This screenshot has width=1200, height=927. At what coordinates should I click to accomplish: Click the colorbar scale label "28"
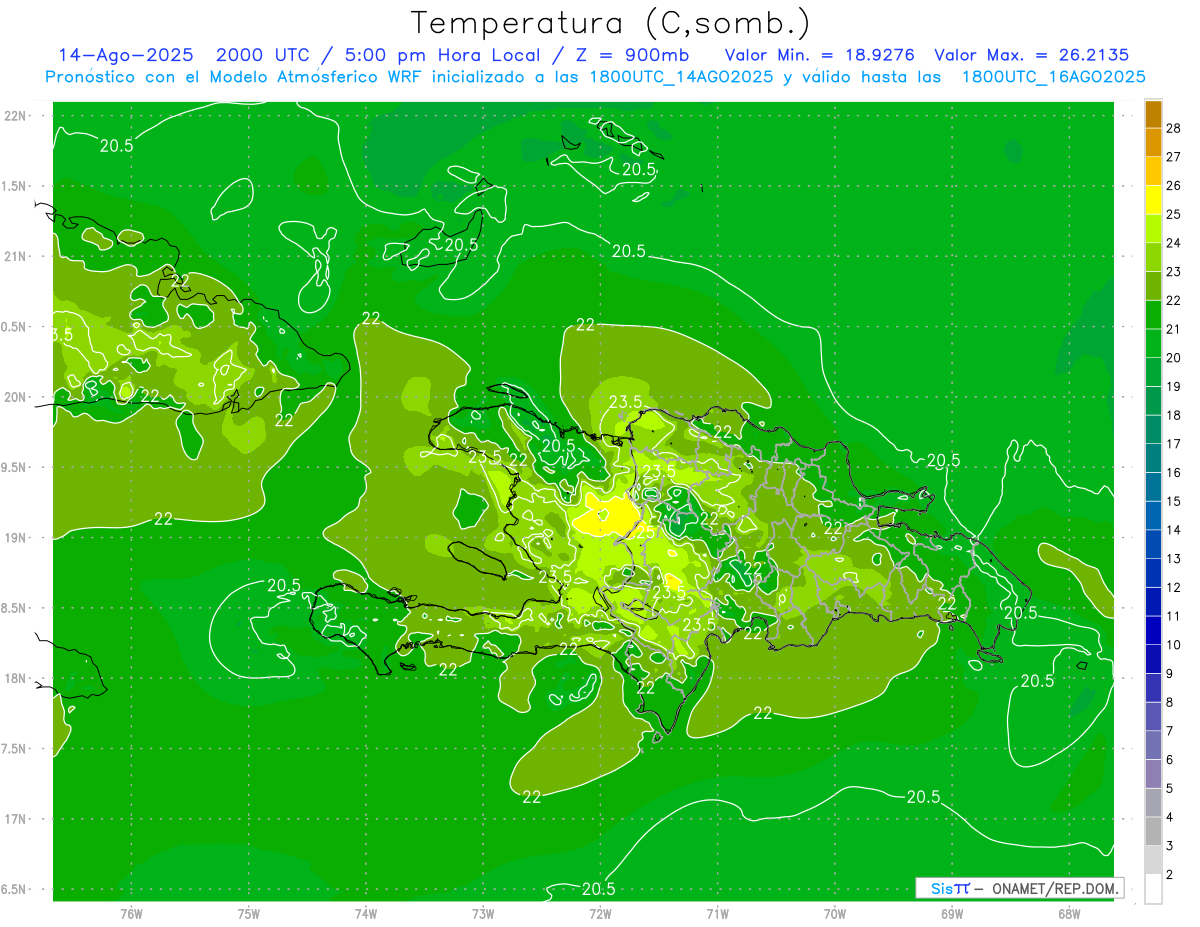[x=1174, y=128]
